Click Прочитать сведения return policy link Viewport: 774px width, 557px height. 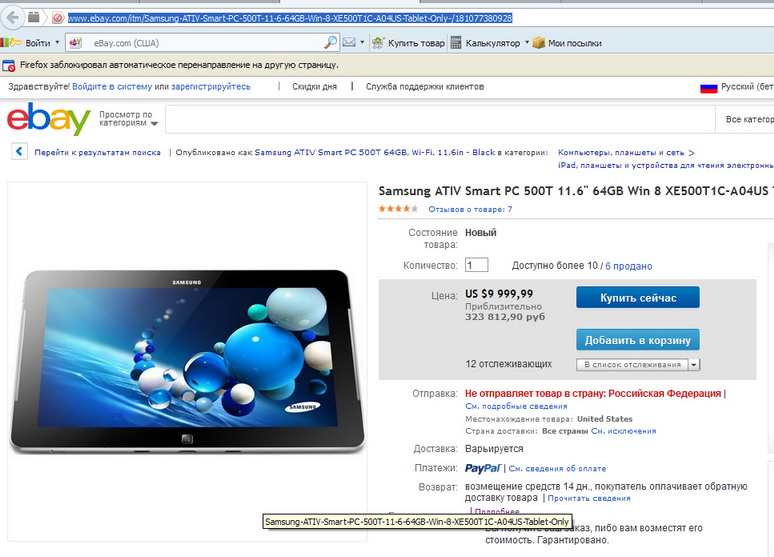(x=589, y=498)
